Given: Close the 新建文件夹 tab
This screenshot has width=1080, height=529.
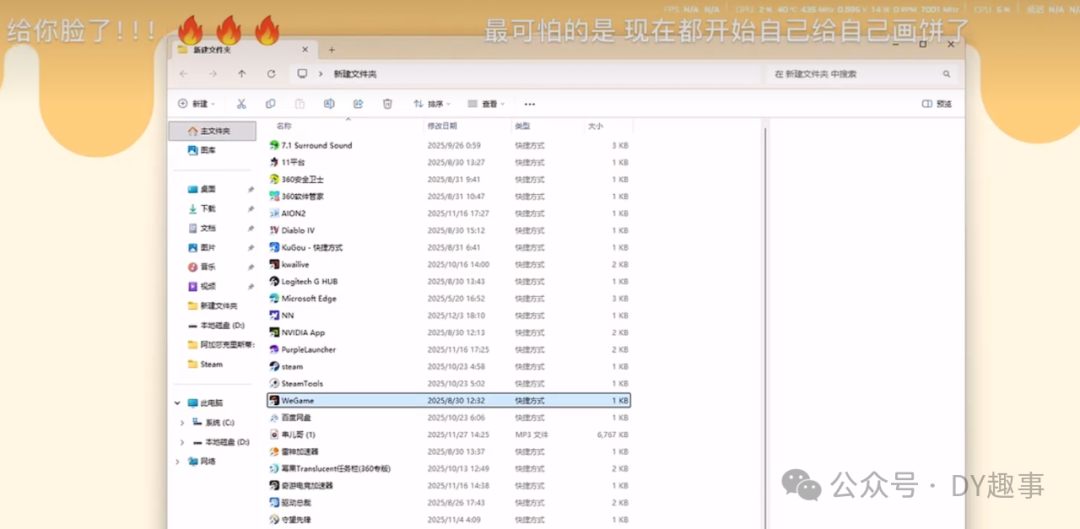Looking at the screenshot, I should tap(305, 50).
